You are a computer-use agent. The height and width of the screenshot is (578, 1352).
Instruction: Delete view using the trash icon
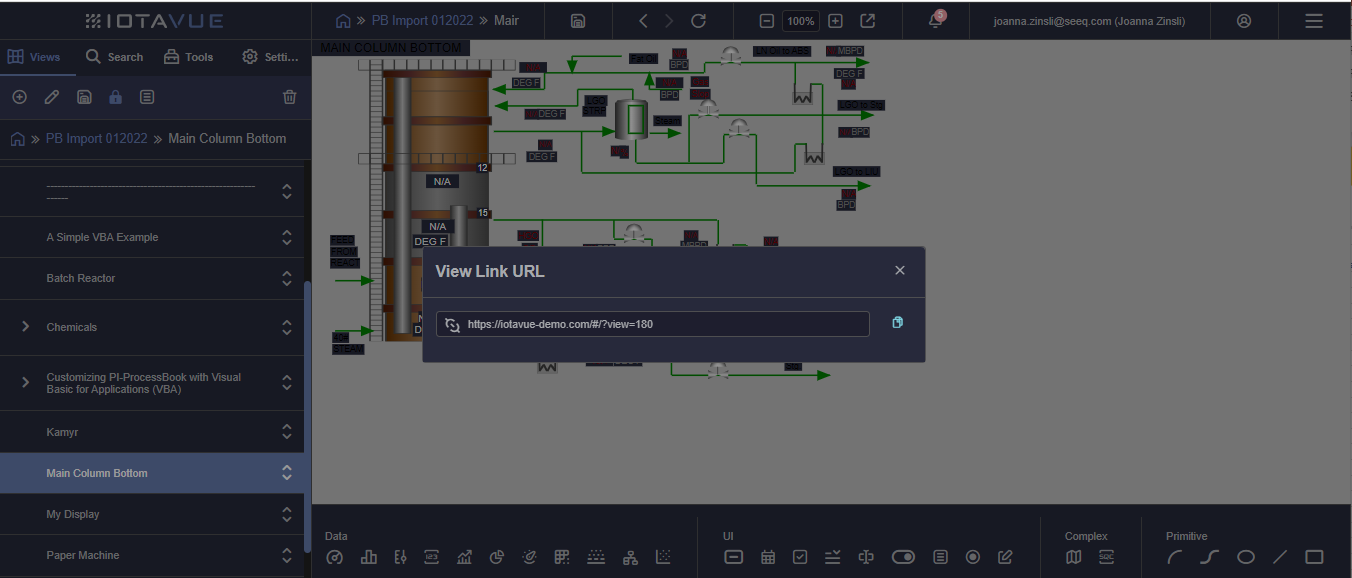coord(290,97)
